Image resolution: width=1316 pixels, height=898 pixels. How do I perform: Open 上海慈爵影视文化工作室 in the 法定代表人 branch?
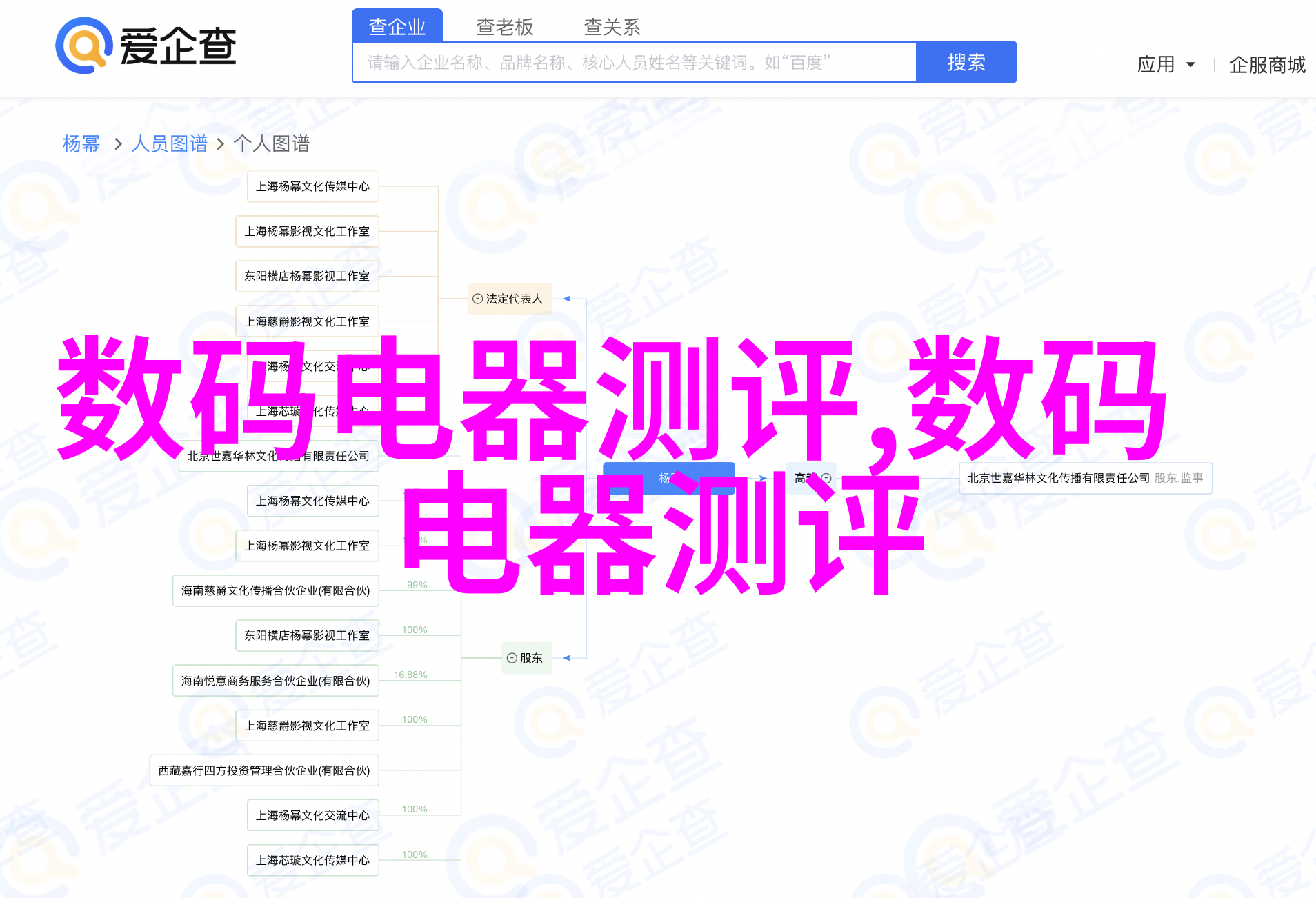click(x=308, y=321)
